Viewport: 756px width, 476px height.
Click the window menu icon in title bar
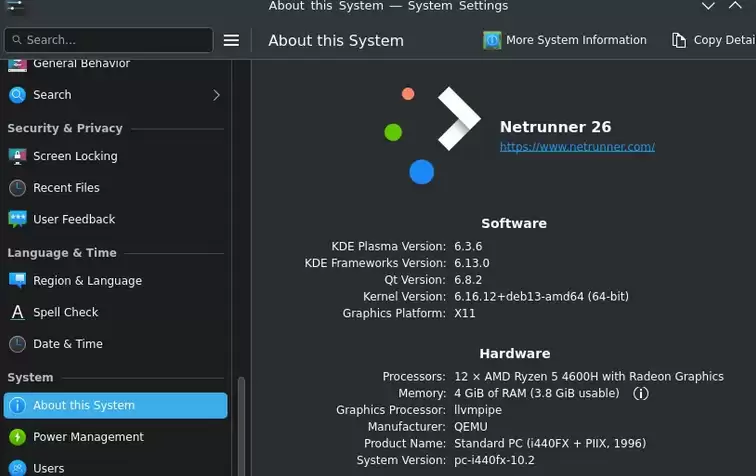(15, 6)
